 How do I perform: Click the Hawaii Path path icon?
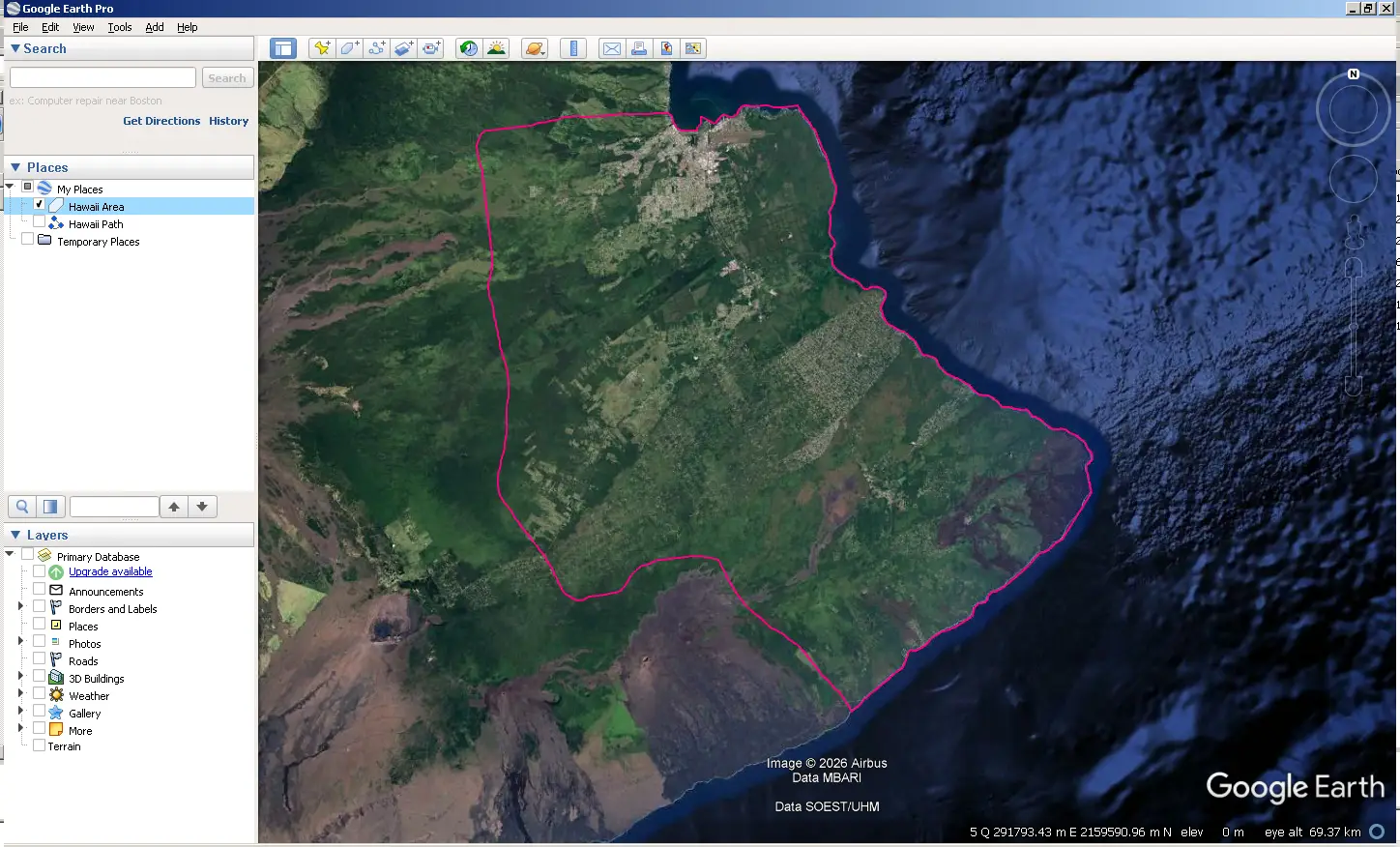click(x=56, y=223)
